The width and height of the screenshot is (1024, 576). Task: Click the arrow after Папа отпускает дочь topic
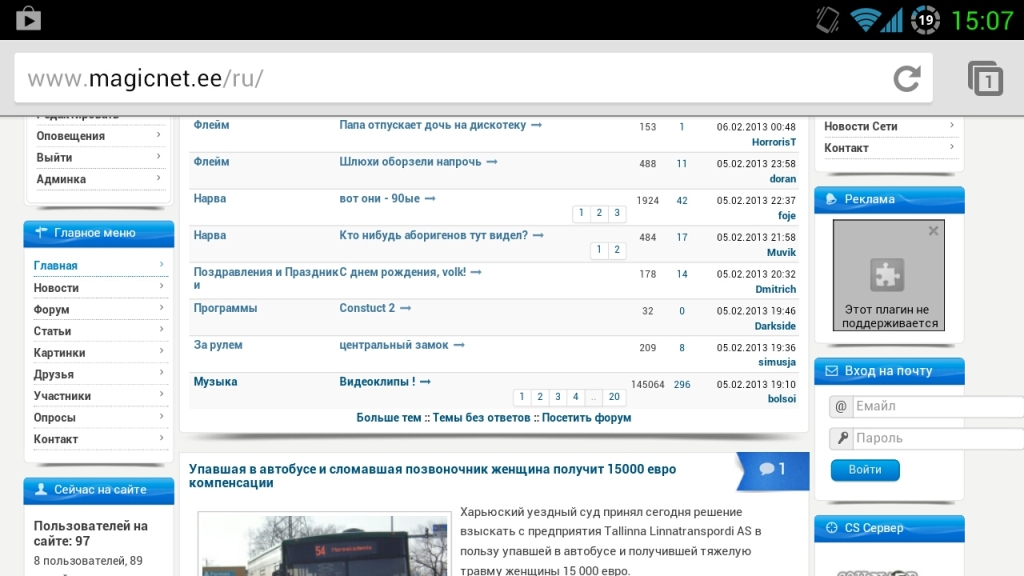[536, 125]
